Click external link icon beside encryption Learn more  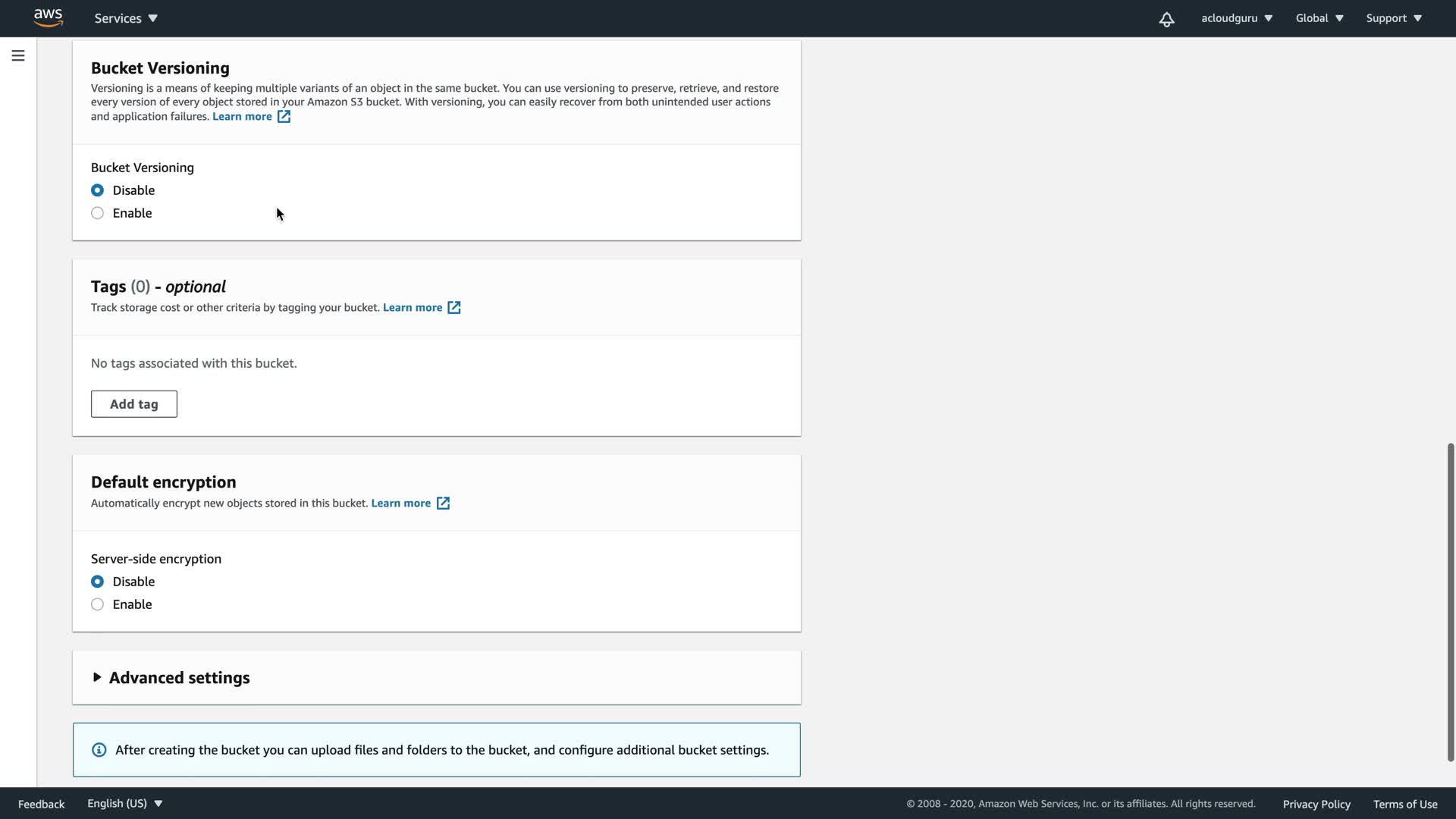click(443, 503)
